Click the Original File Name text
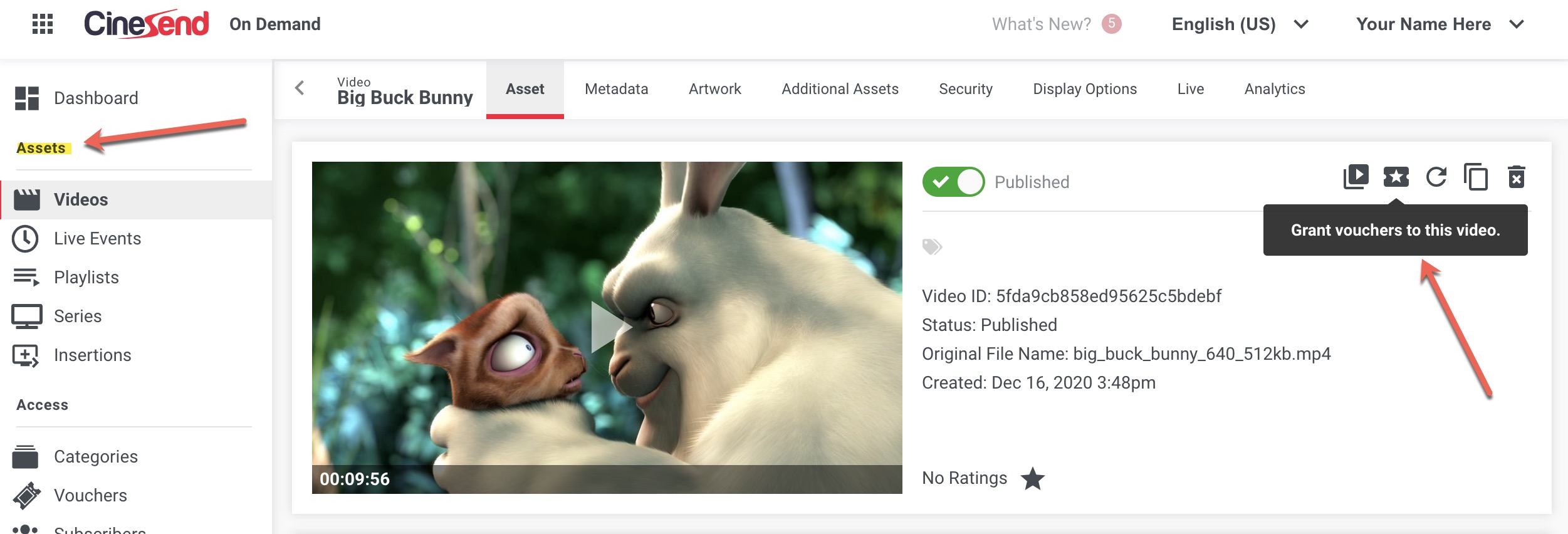This screenshot has height=534, width=1568. pyautogui.click(x=1126, y=353)
